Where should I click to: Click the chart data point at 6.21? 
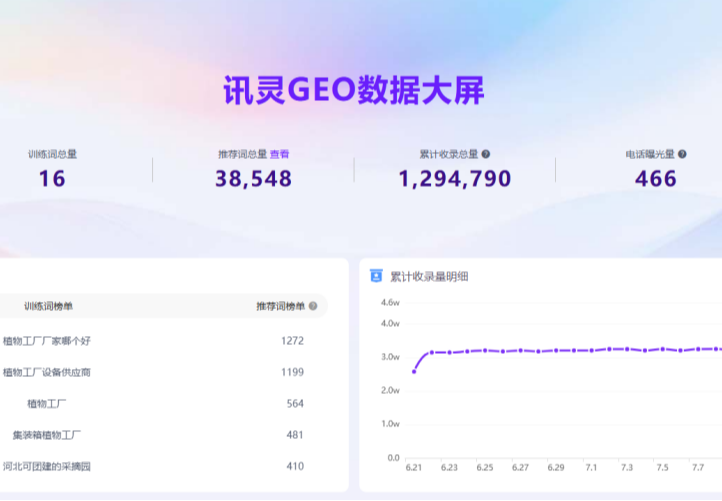pyautogui.click(x=414, y=372)
